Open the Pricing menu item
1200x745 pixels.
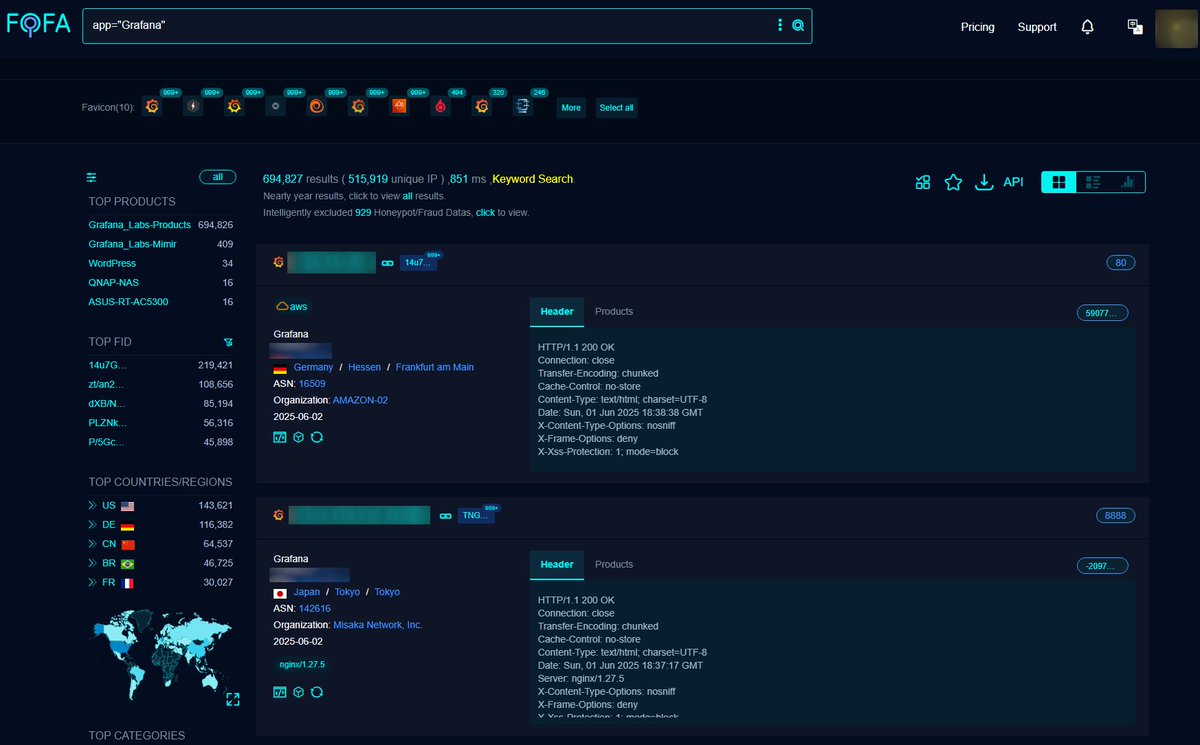[978, 27]
